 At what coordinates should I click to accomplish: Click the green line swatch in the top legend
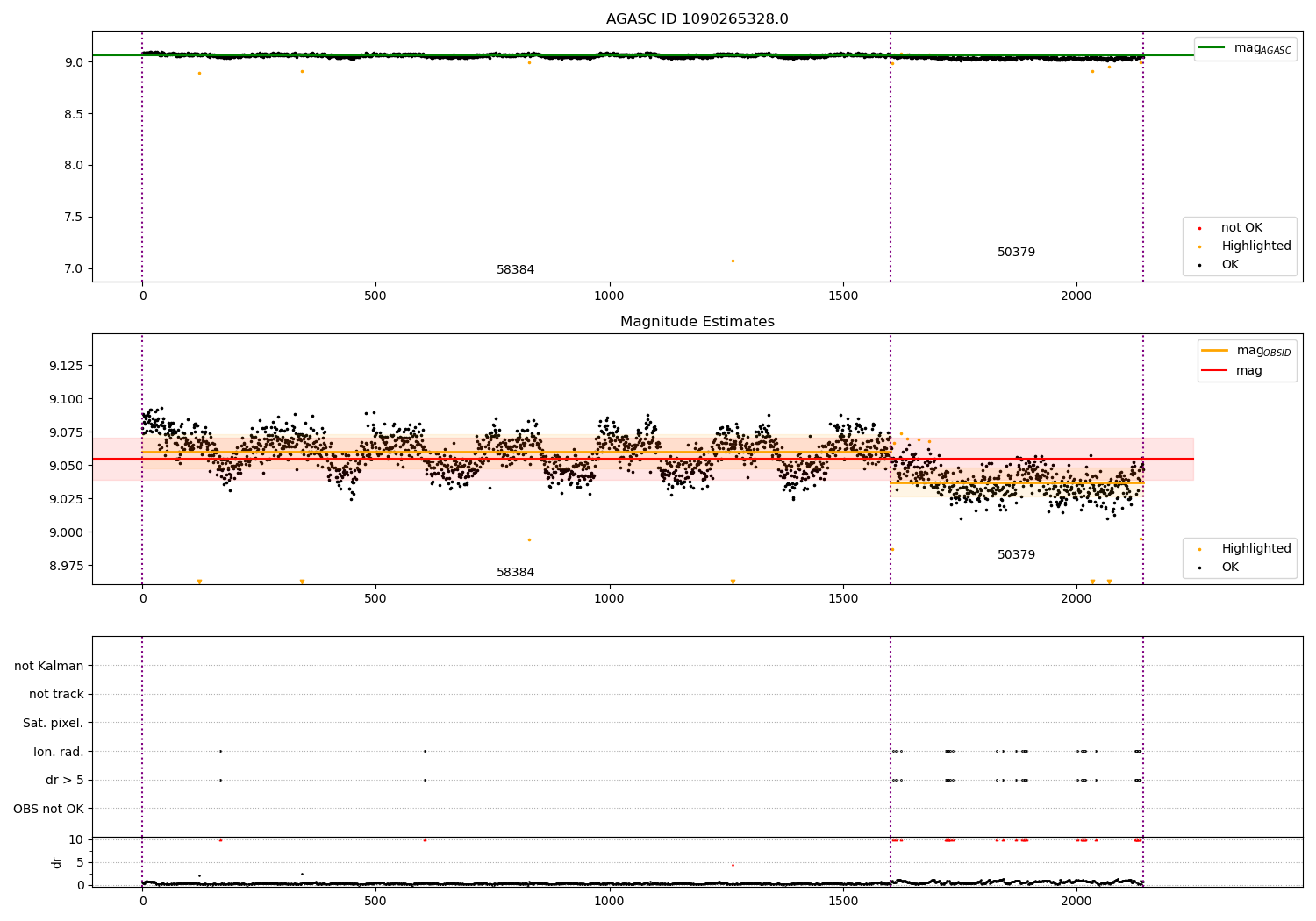point(1212,48)
